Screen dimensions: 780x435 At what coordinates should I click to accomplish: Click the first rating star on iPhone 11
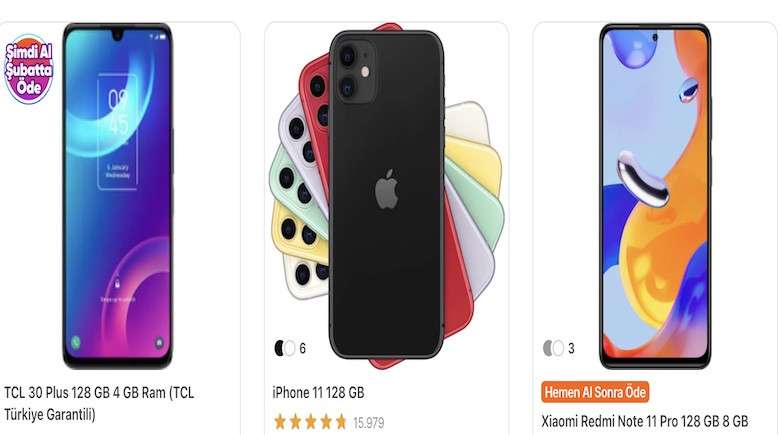281,422
